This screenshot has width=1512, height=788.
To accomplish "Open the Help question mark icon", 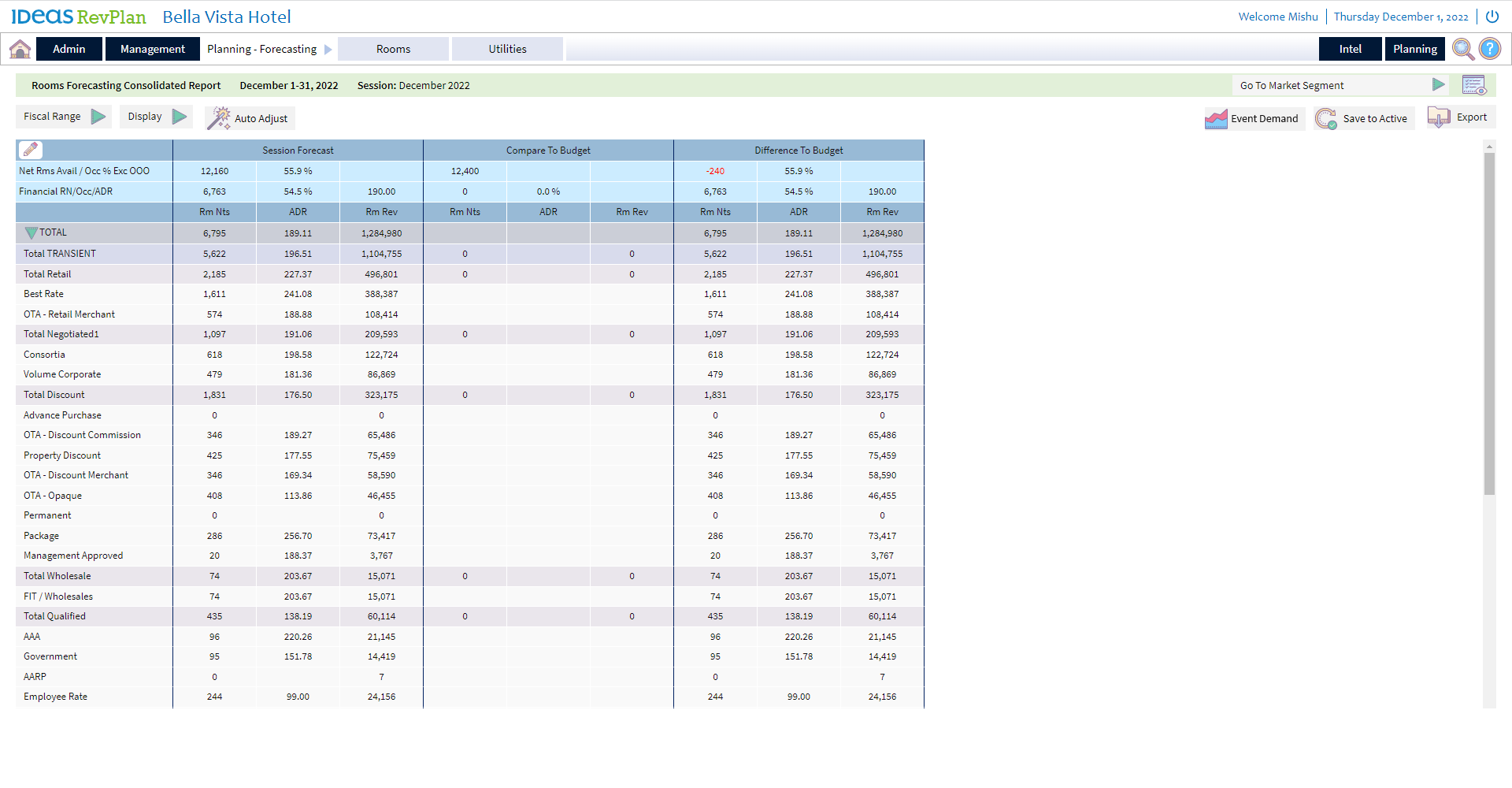I will click(x=1490, y=49).
